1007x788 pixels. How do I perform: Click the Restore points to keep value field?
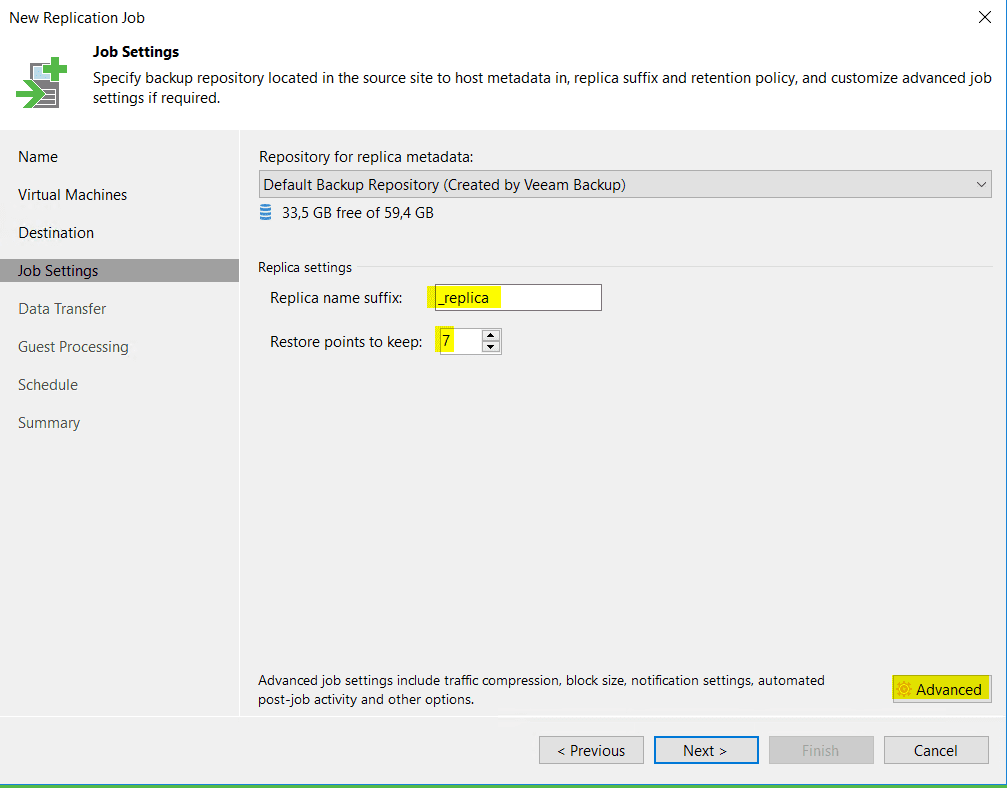click(x=460, y=341)
